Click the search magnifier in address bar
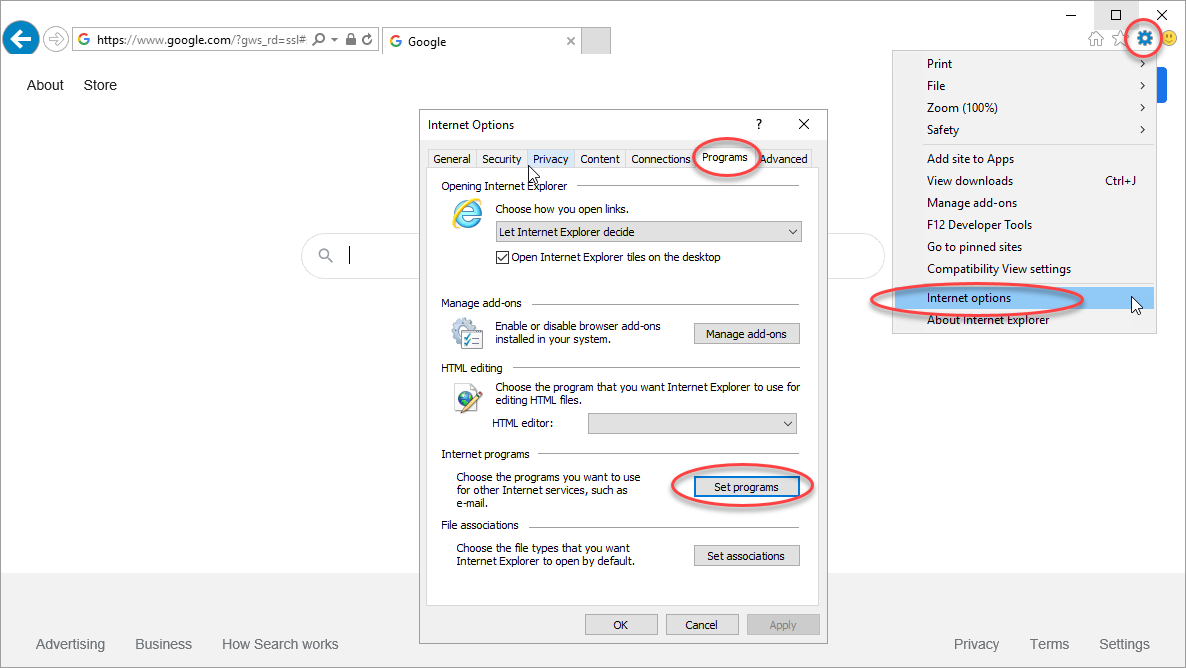 click(x=318, y=39)
